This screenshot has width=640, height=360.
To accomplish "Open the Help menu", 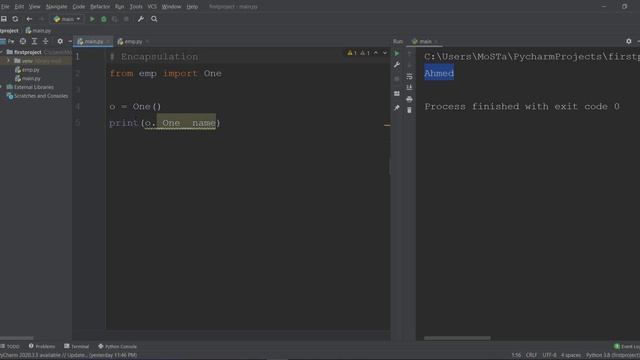I will point(192,7).
